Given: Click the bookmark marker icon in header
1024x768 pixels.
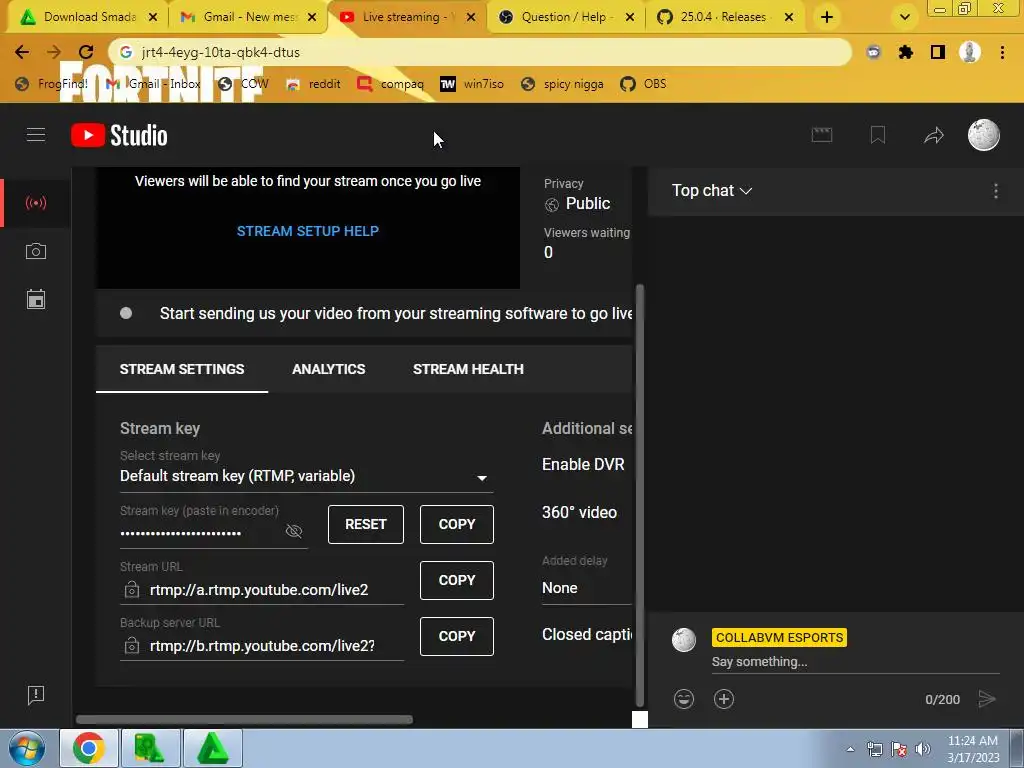Looking at the screenshot, I should click(878, 135).
